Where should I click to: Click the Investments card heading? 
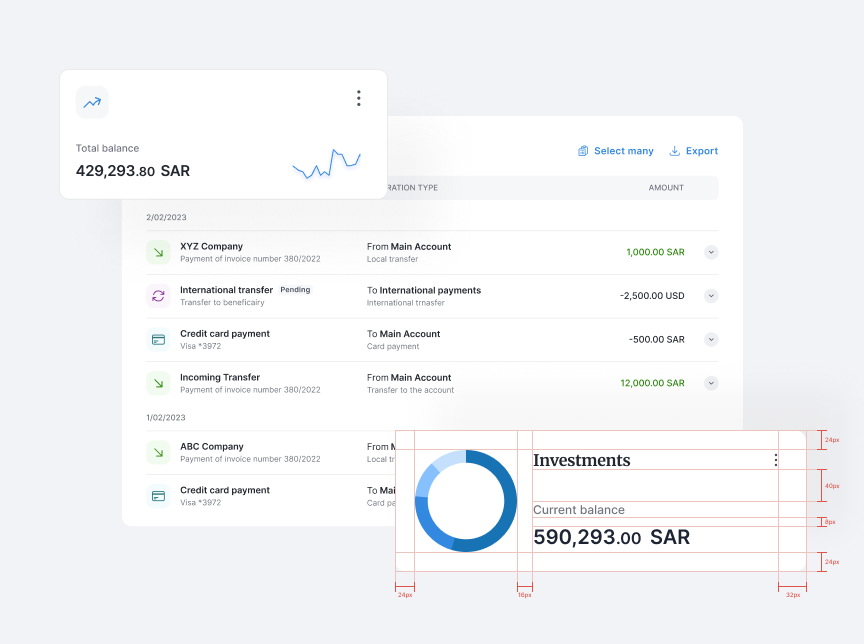tap(581, 460)
